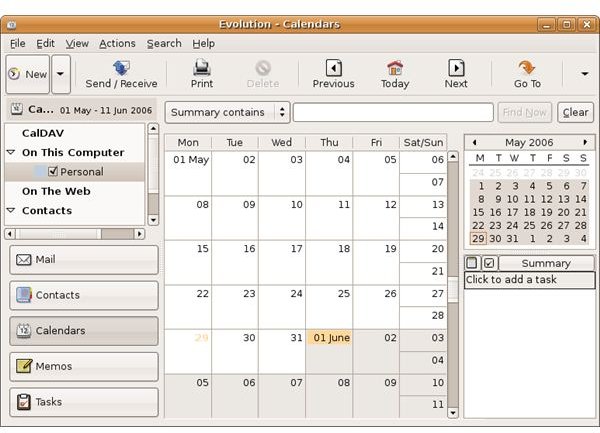Image resolution: width=600 pixels, height=433 pixels.
Task: Switch to Memos component
Action: tap(84, 366)
